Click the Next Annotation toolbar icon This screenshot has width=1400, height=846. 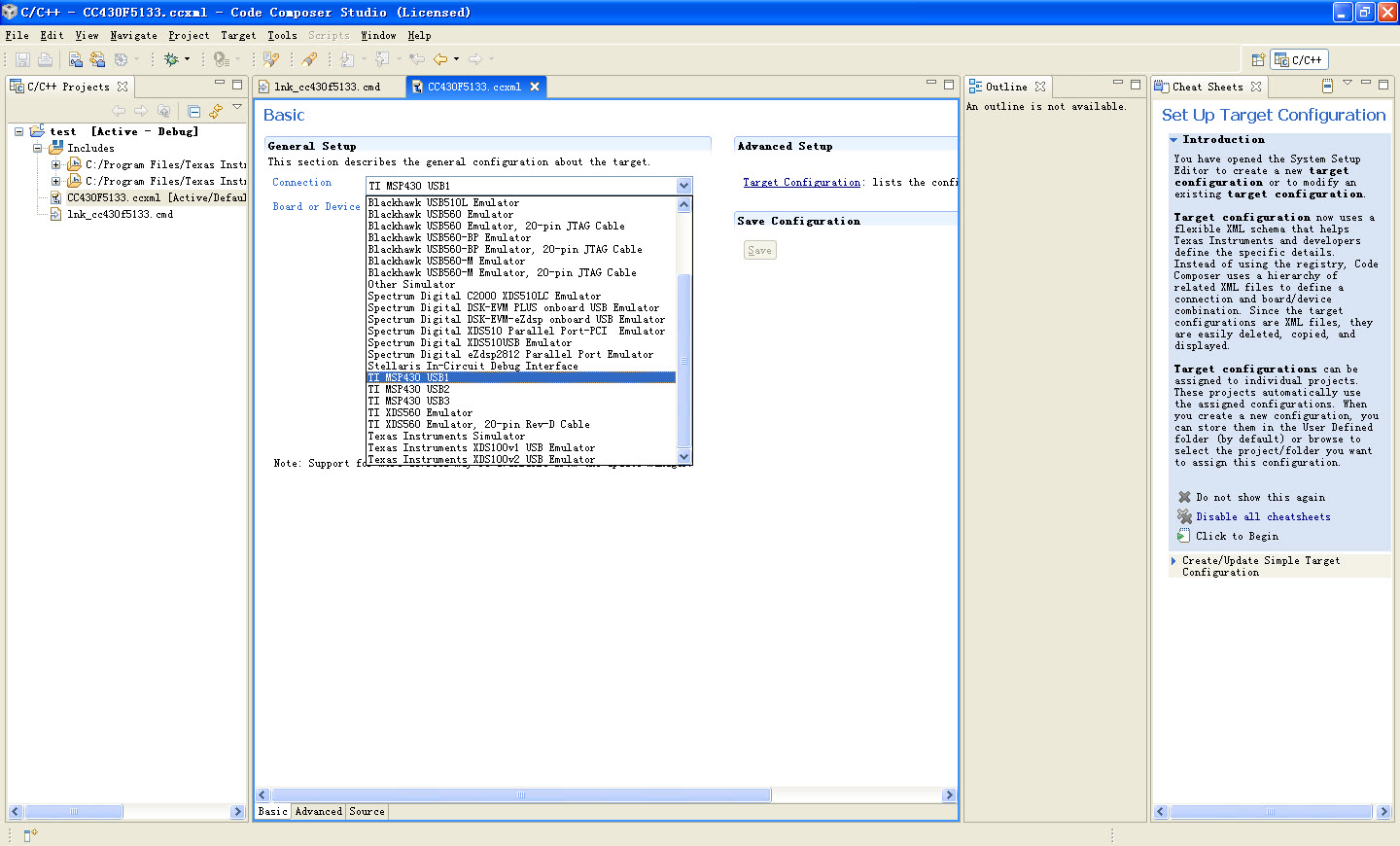[347, 59]
